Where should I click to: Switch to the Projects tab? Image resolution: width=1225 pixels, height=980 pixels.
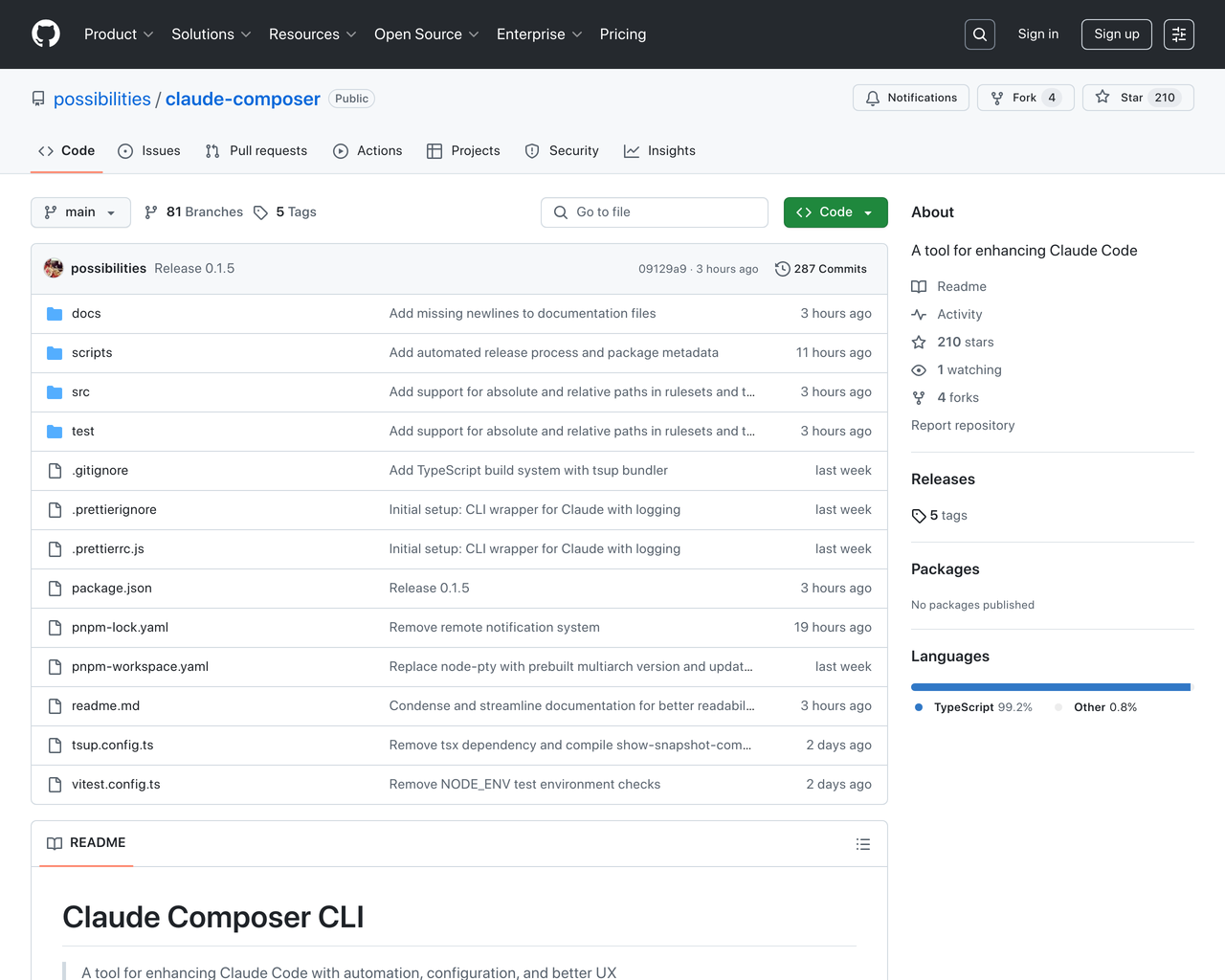click(x=463, y=151)
